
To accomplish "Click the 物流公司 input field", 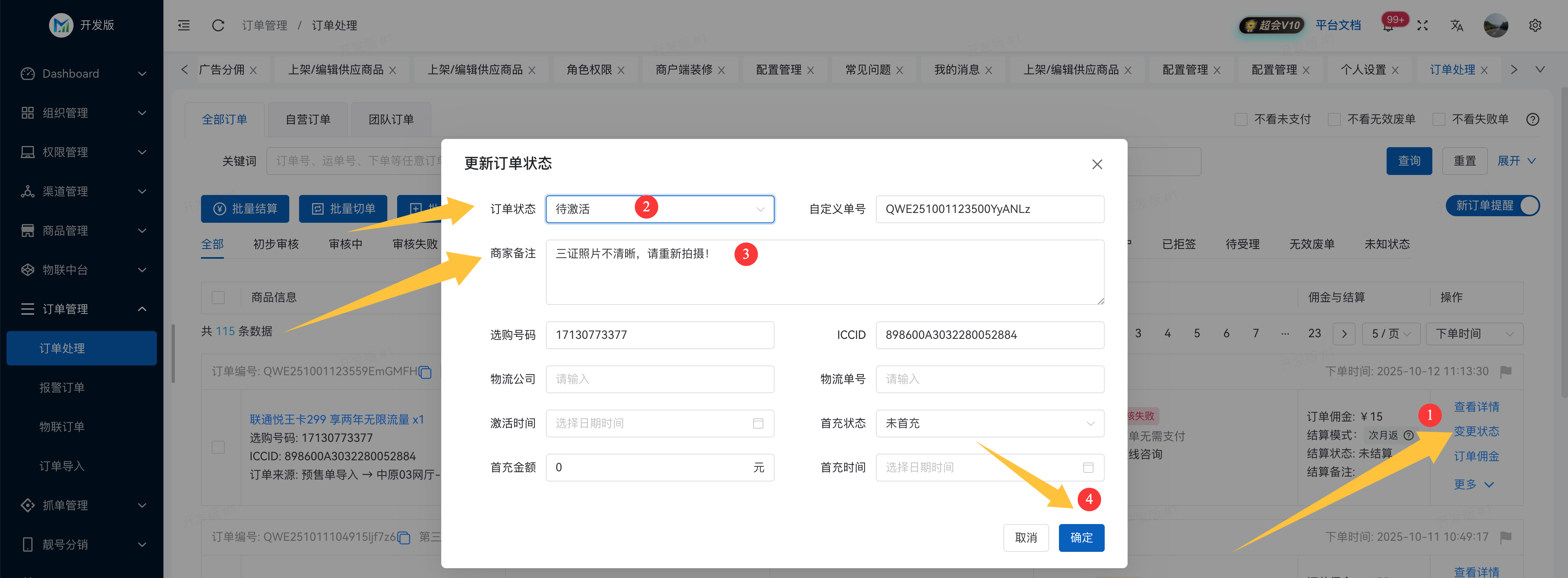I will coord(659,379).
